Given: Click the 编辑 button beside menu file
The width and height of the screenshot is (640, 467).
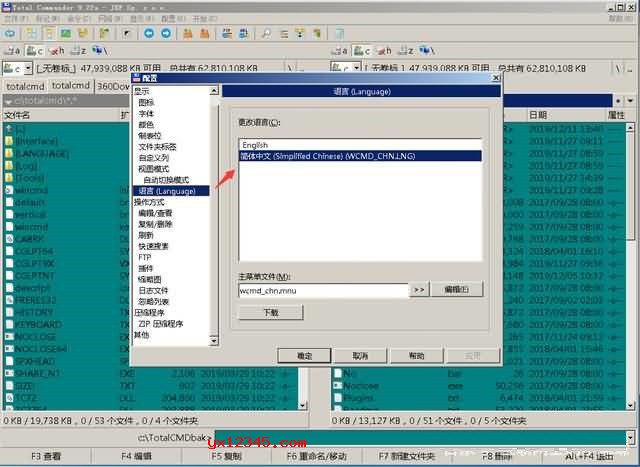Looking at the screenshot, I should pos(457,289).
